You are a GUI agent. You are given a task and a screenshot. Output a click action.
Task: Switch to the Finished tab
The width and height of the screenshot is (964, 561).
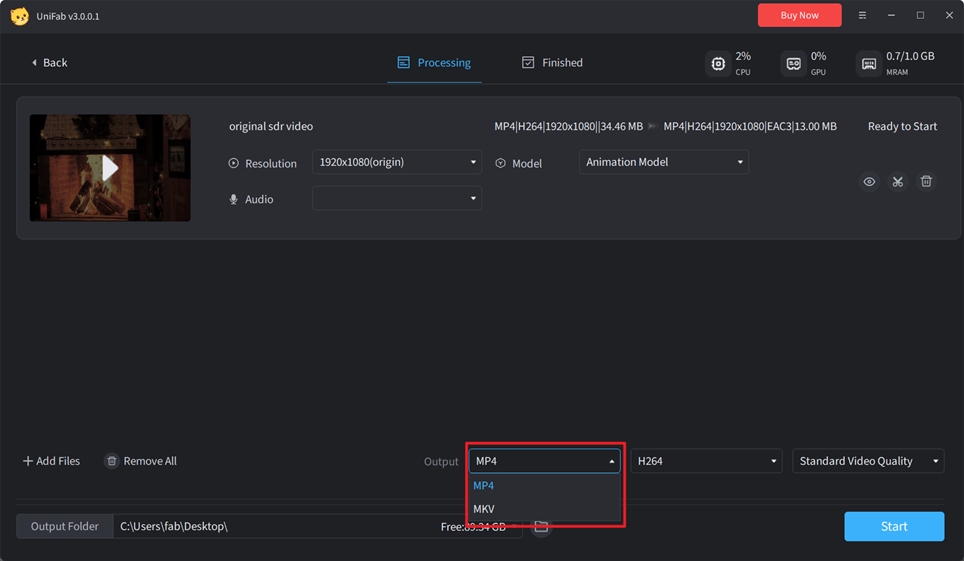pyautogui.click(x=552, y=63)
